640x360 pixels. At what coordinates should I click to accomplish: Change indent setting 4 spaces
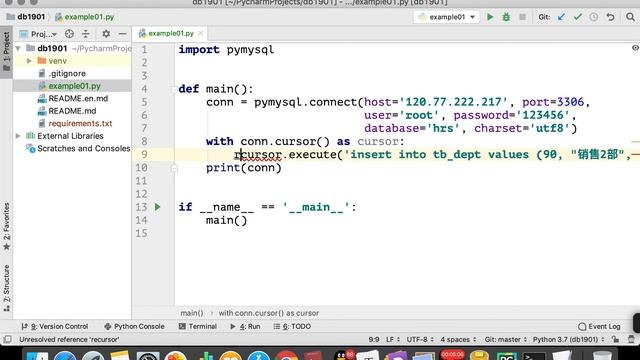click(x=458, y=340)
